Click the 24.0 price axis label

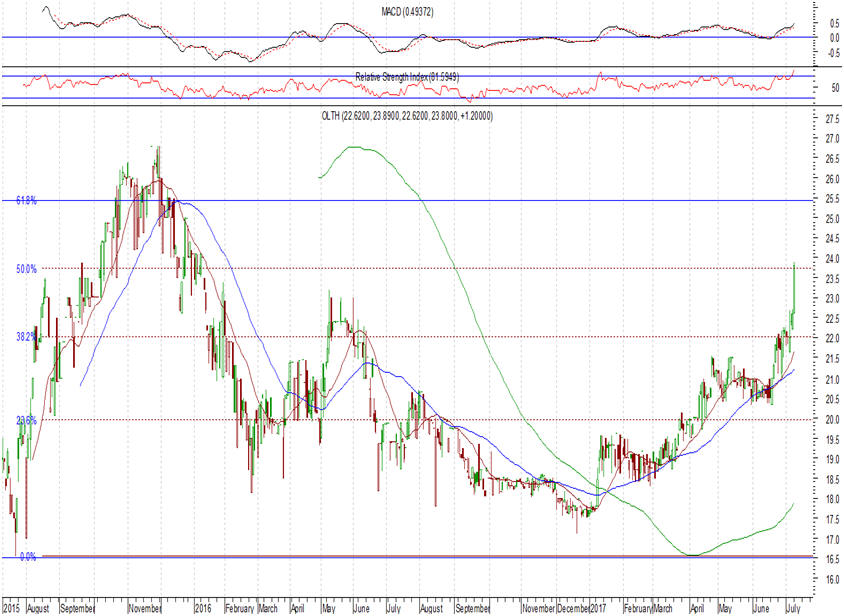click(x=827, y=259)
